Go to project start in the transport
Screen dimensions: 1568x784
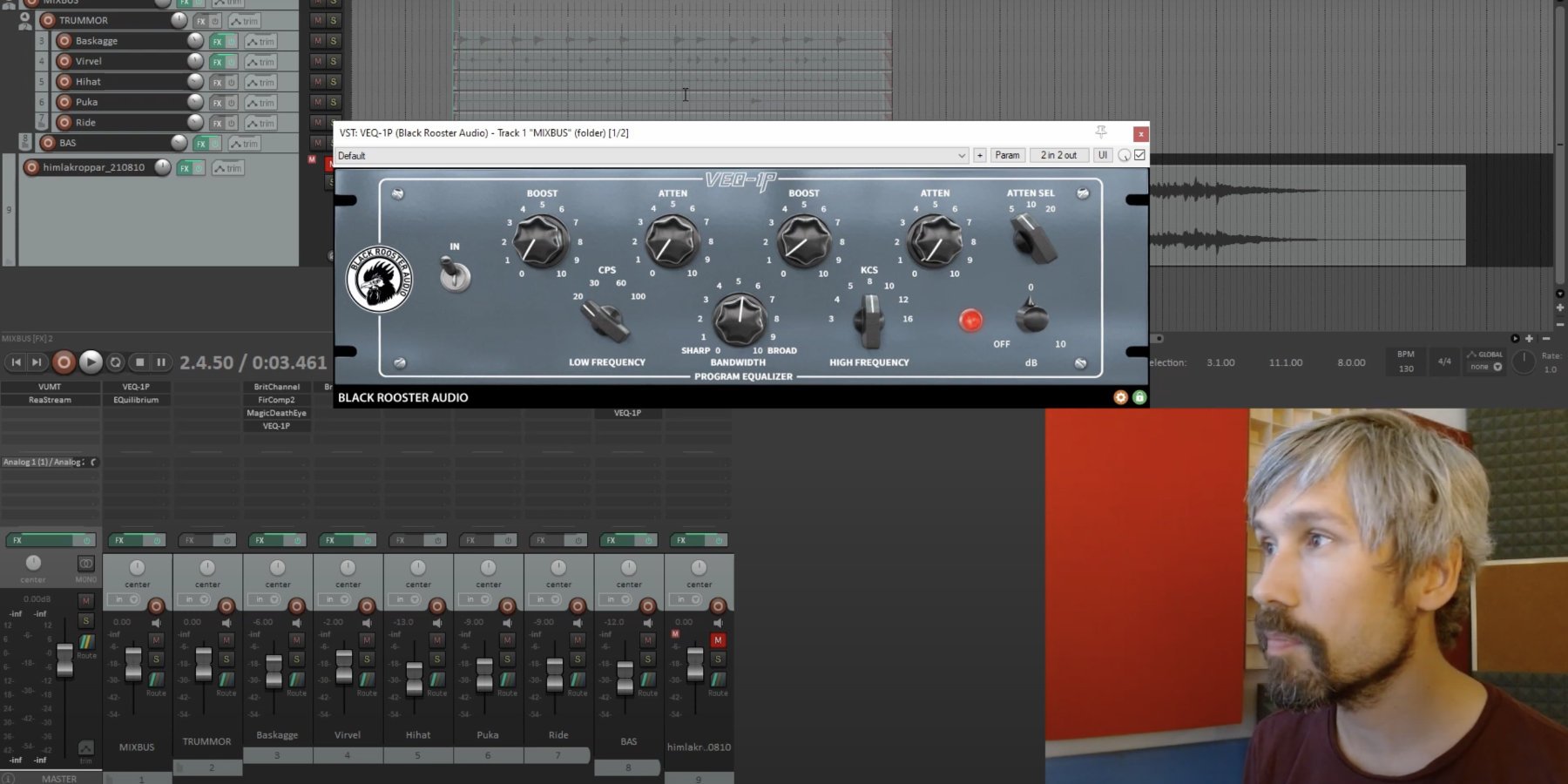(x=16, y=362)
